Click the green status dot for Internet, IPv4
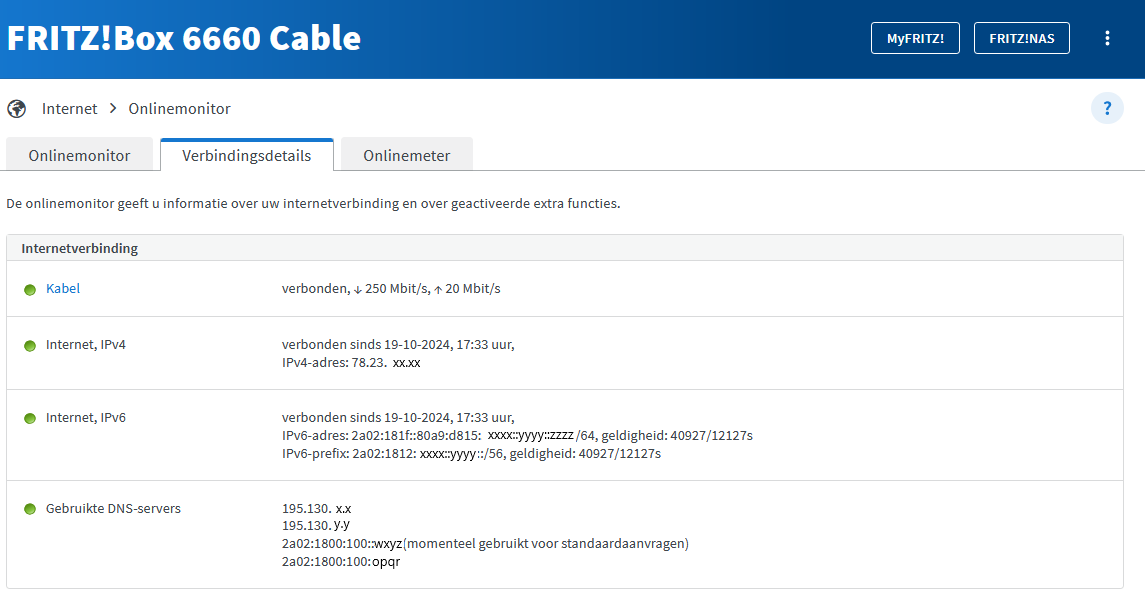Screen dimensions: 1145x599 click(x=30, y=345)
